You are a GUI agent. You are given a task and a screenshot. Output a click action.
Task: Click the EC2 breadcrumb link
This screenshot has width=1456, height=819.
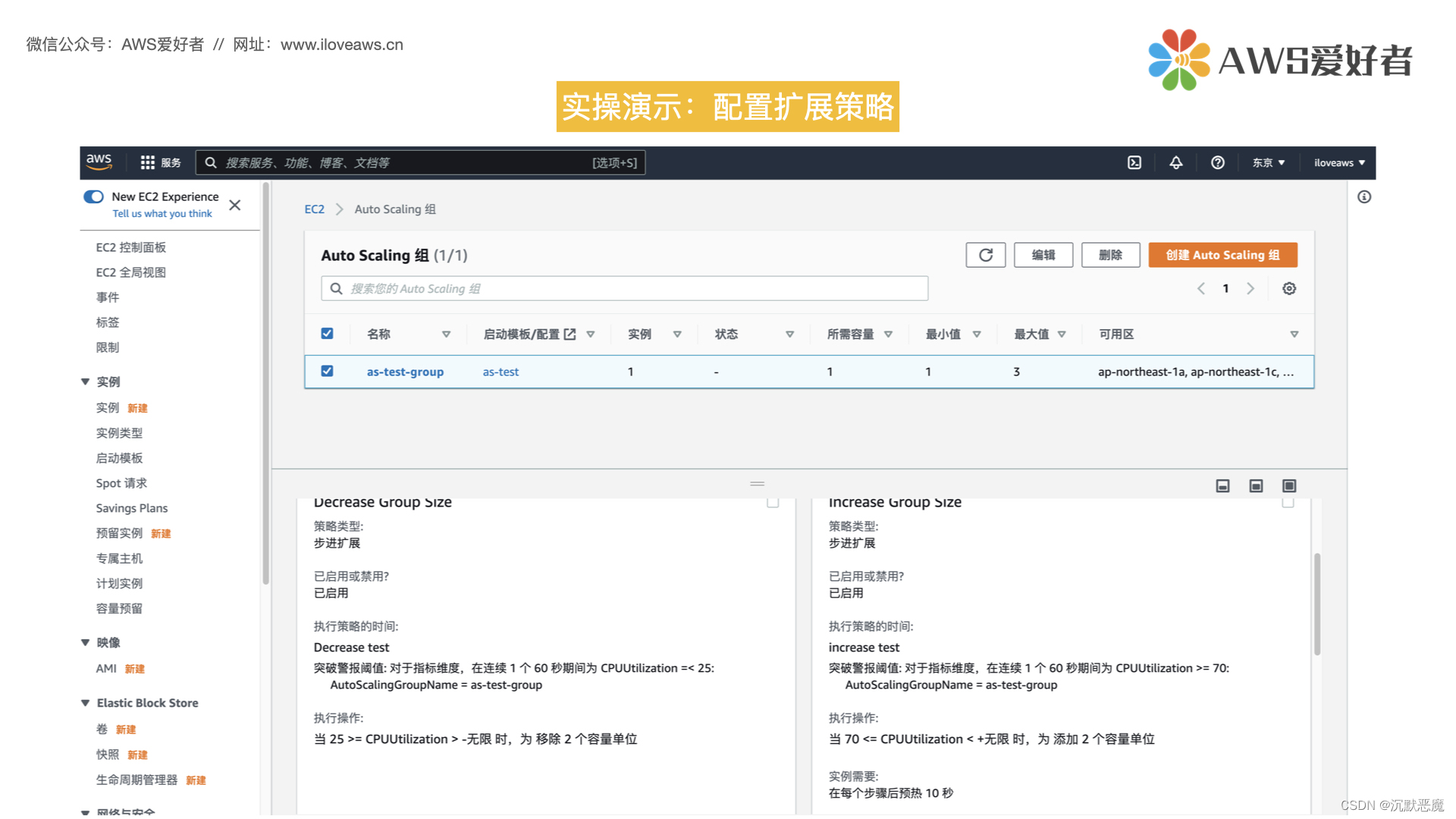[x=314, y=209]
